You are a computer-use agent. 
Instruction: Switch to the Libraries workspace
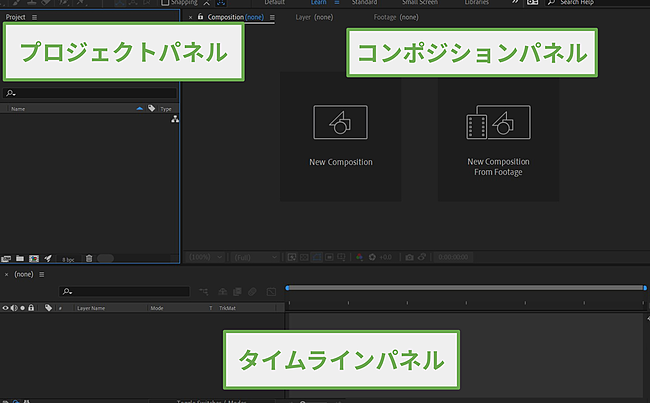pyautogui.click(x=477, y=2)
